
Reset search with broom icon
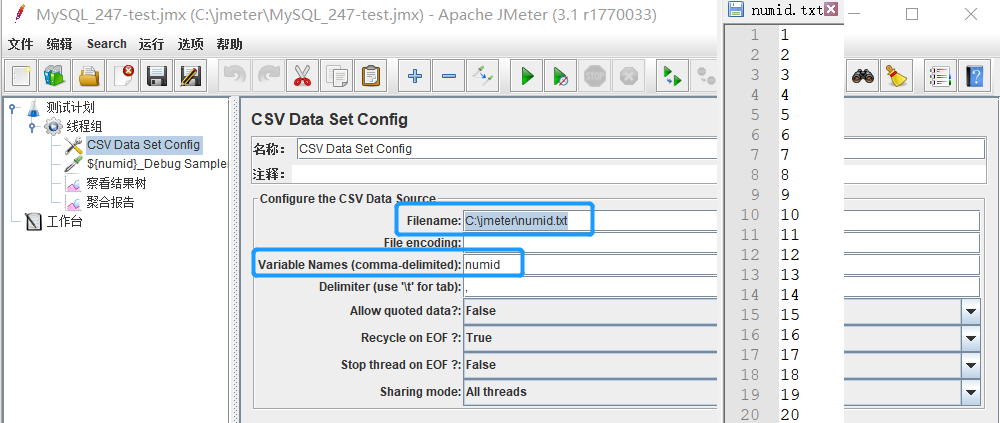coord(897,77)
